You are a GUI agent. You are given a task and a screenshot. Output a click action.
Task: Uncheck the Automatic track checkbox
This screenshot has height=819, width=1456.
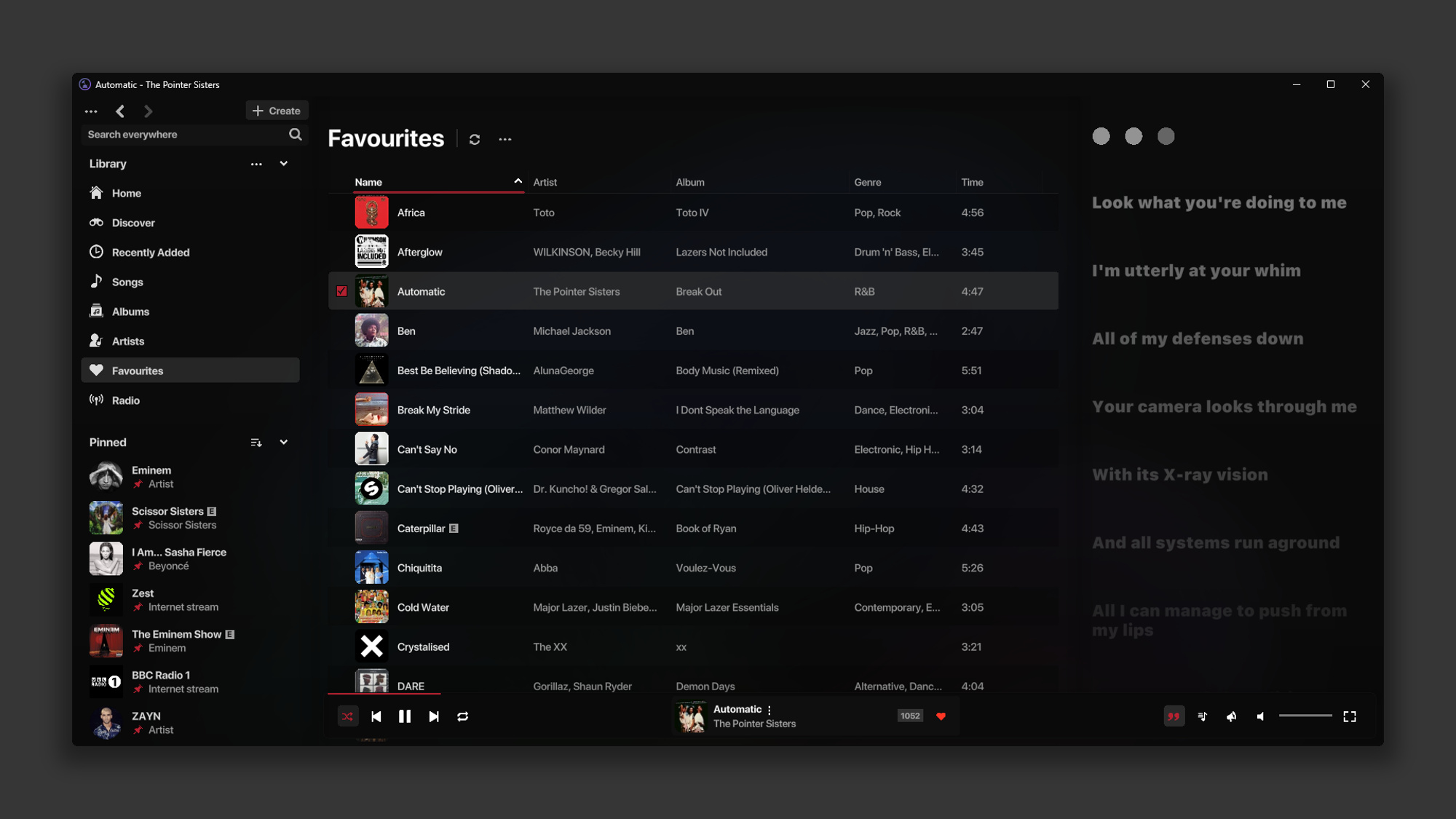(x=341, y=291)
